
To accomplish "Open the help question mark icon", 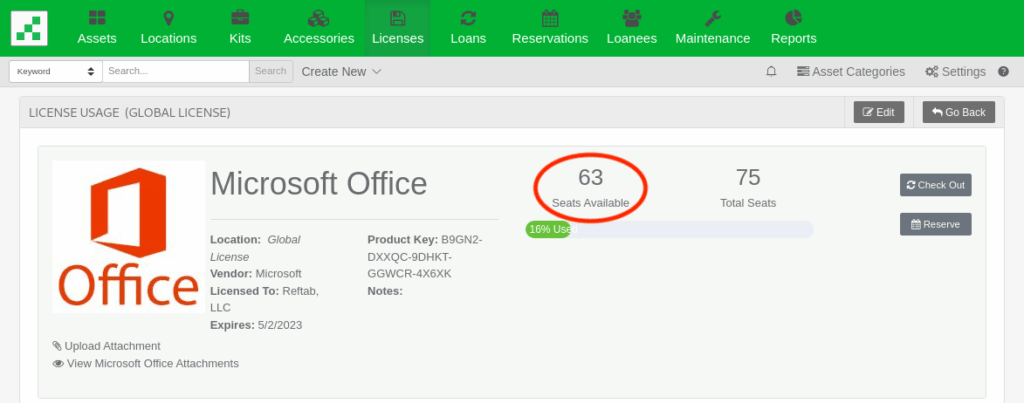I will pyautogui.click(x=1003, y=72).
